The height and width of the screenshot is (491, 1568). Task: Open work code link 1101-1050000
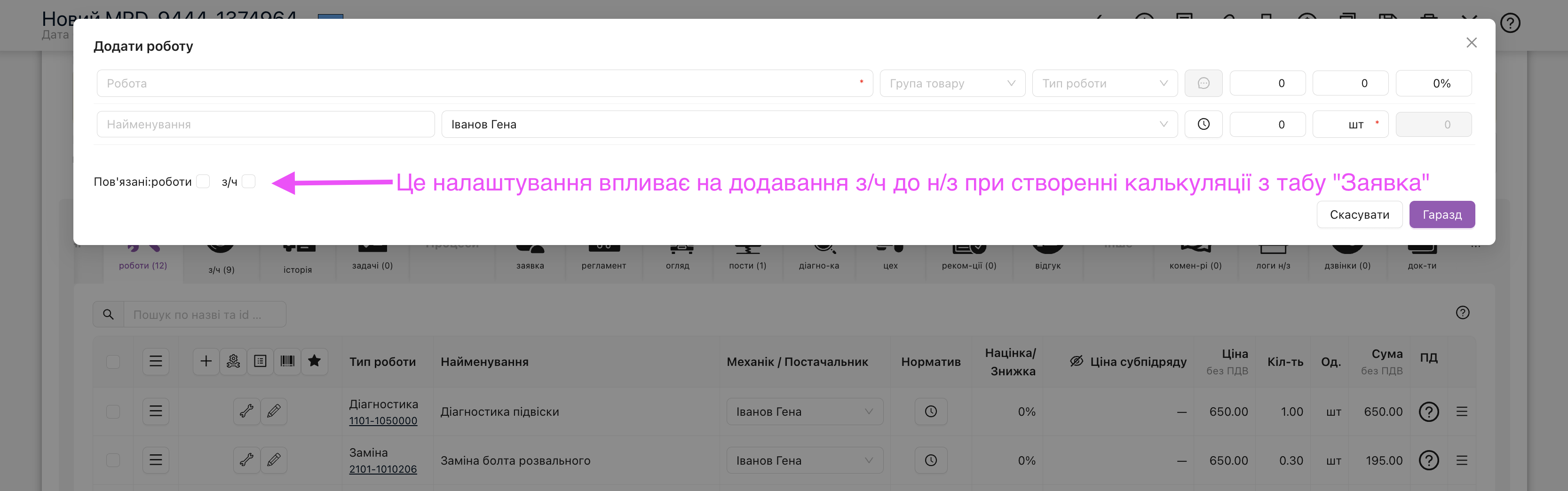(383, 420)
